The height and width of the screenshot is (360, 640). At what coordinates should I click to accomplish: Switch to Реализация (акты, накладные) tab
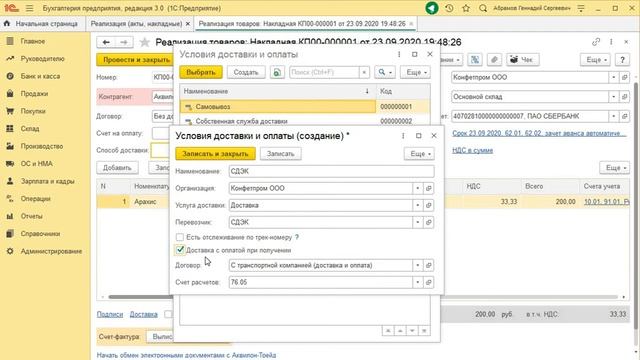136,24
